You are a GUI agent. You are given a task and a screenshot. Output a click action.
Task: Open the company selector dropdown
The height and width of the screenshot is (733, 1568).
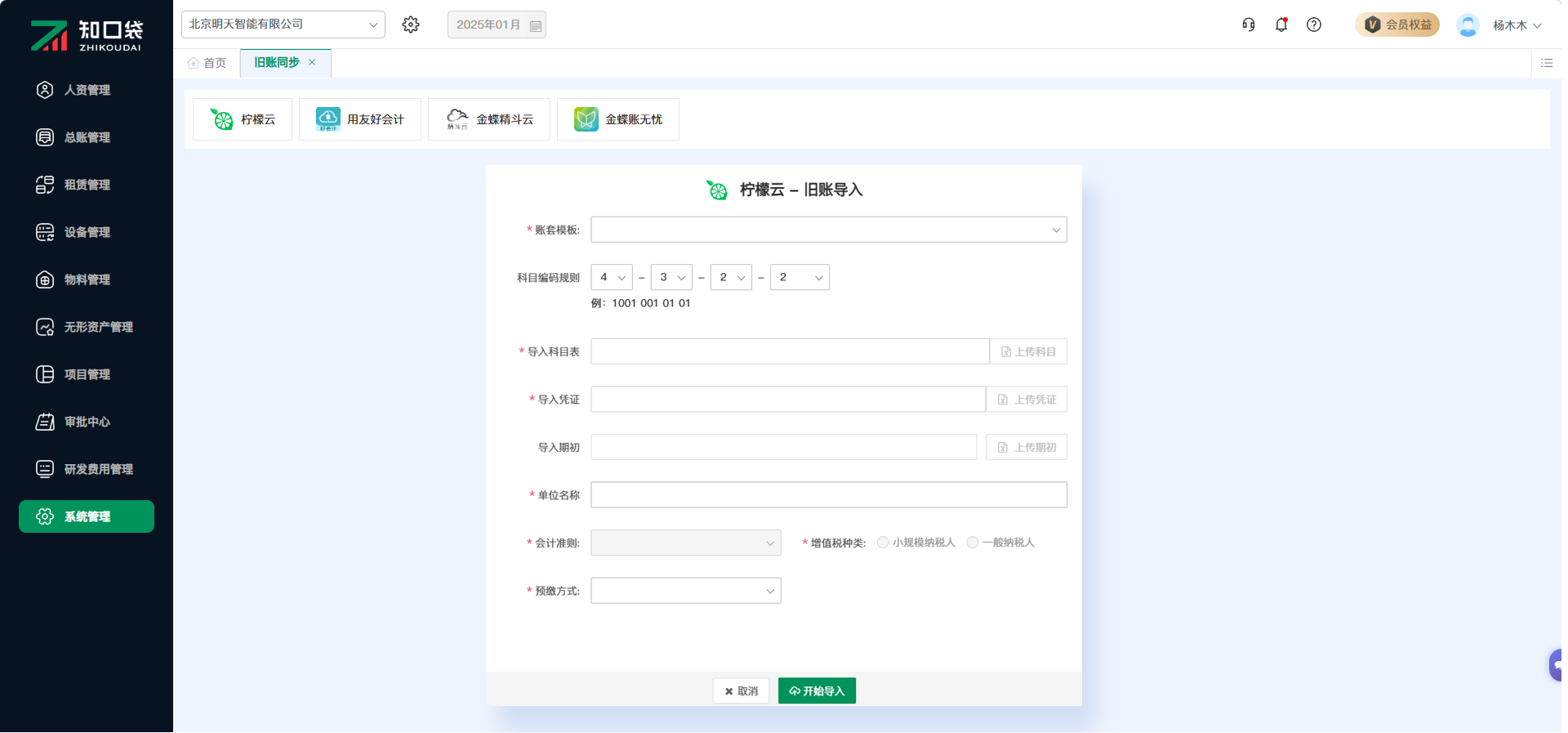[283, 25]
